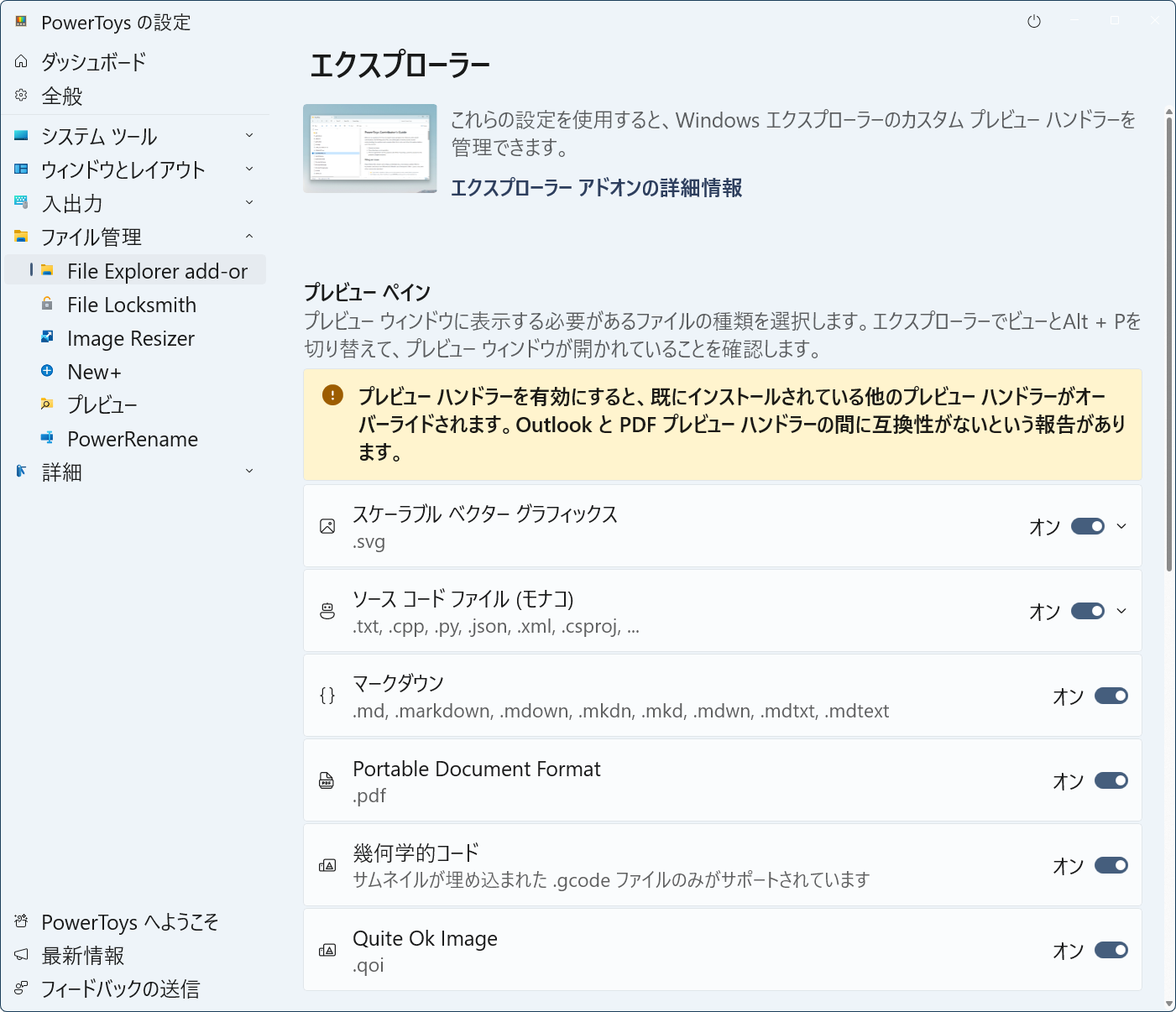Viewport: 1176px width, 1012px height.
Task: Collapse the ファイル管理 section chevron
Action: (249, 236)
